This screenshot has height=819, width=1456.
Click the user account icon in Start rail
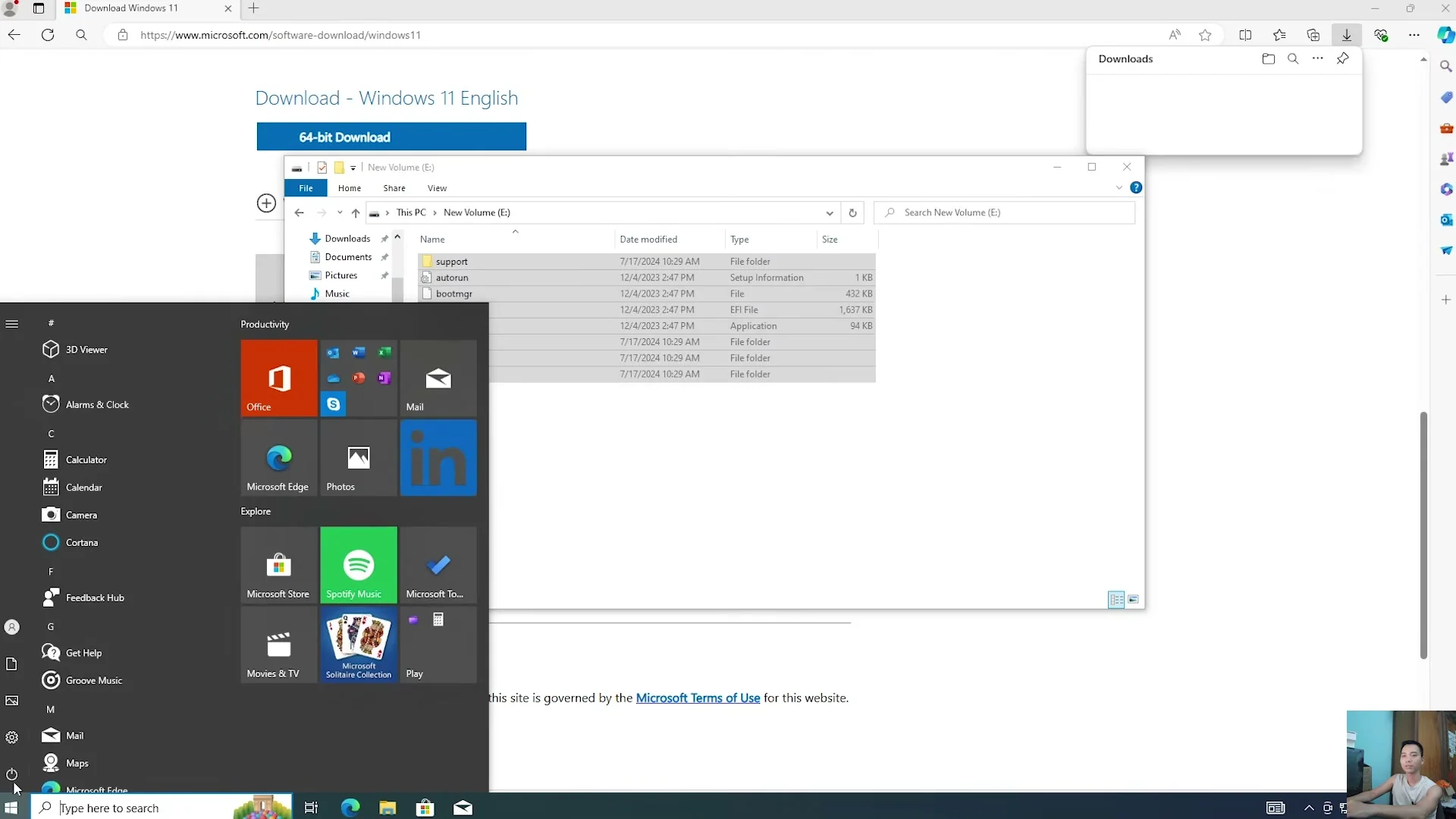(x=12, y=627)
